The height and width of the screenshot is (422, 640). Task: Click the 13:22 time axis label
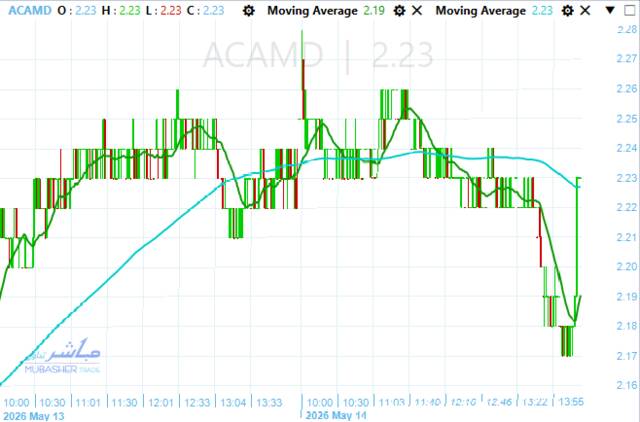pyautogui.click(x=535, y=402)
